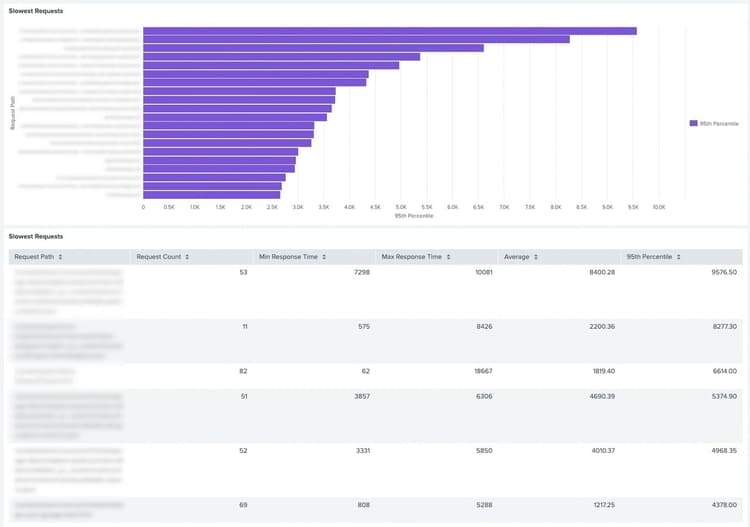Select average value 2200.36
The height and width of the screenshot is (527, 750).
click(602, 327)
